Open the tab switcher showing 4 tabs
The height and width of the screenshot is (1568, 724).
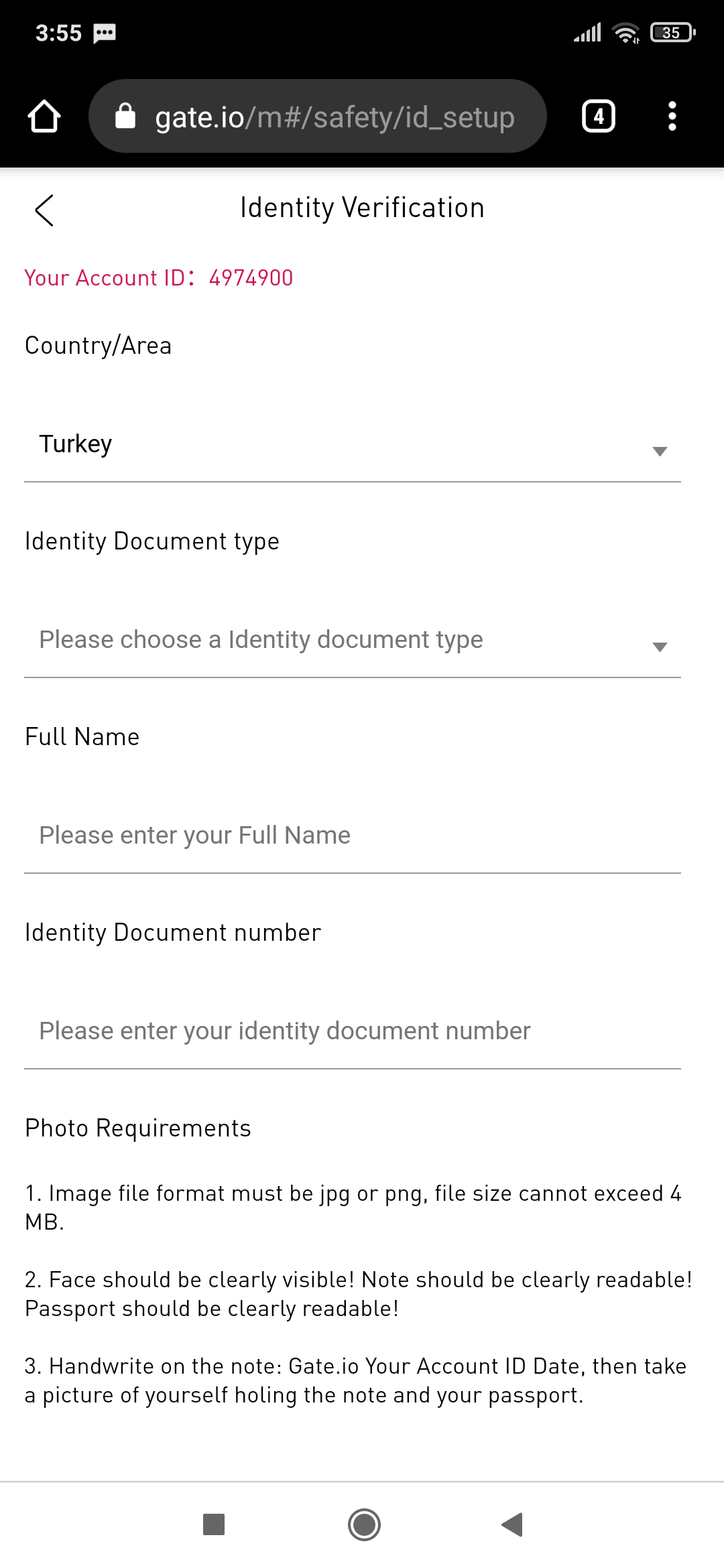point(598,117)
